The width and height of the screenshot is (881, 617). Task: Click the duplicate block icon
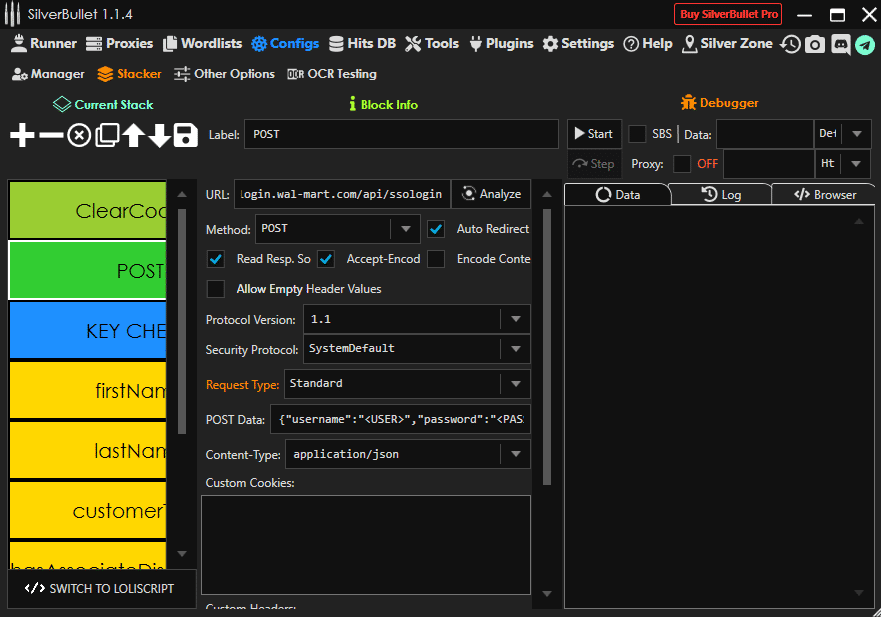[106, 136]
